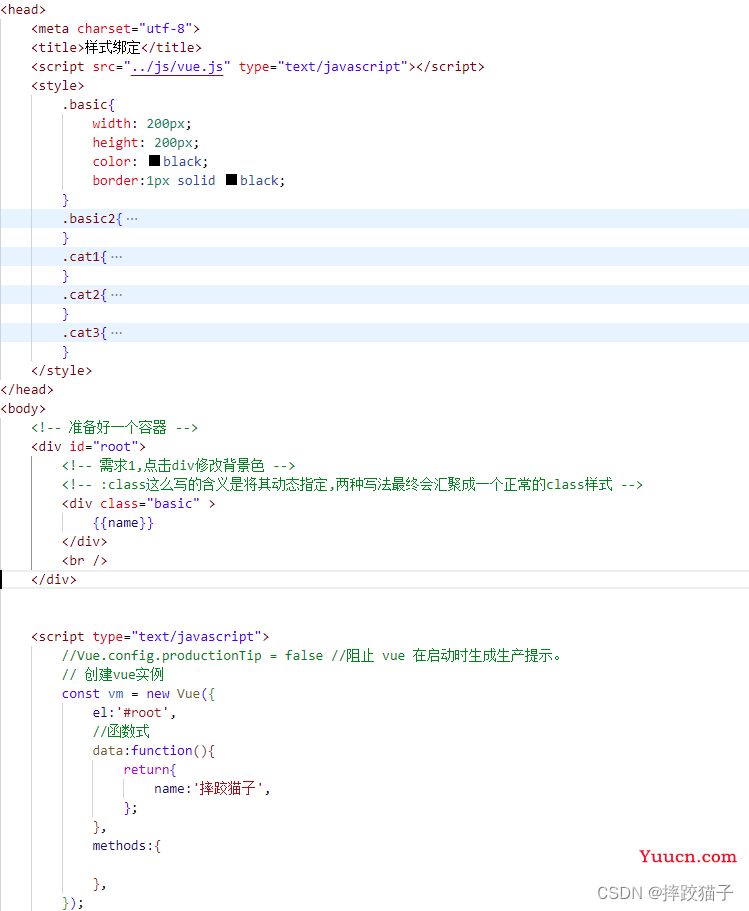Click the .basic selector text
The image size is (749, 911).
pyautogui.click(x=85, y=105)
